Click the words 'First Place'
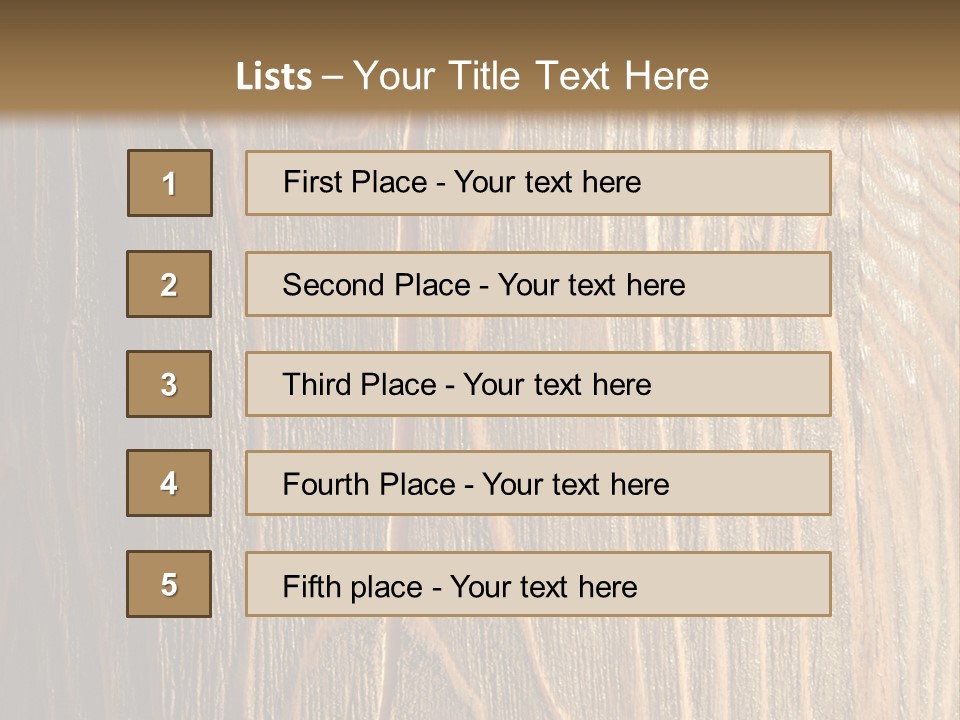Viewport: 960px width, 720px height. click(x=355, y=182)
